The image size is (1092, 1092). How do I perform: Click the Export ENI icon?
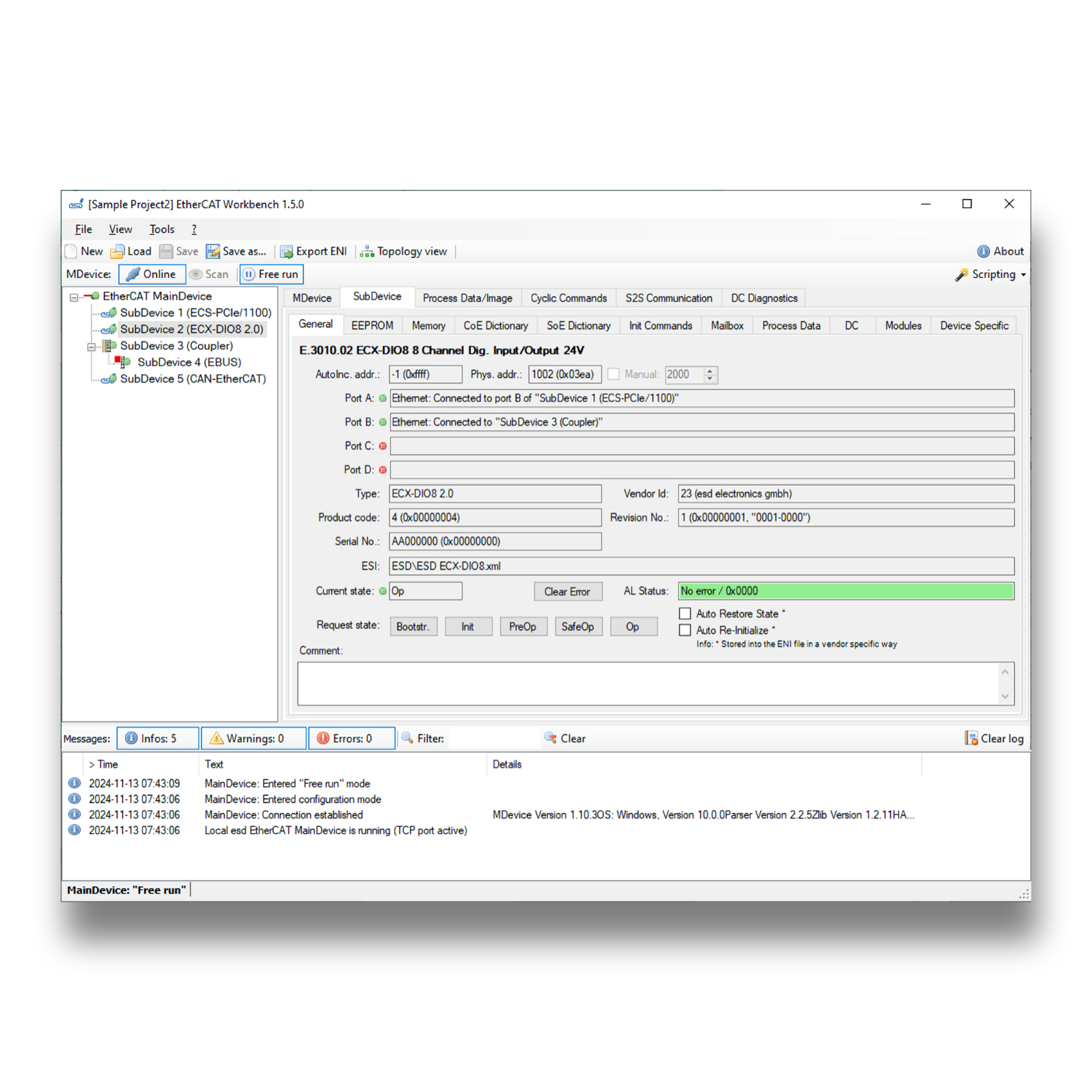(x=287, y=251)
